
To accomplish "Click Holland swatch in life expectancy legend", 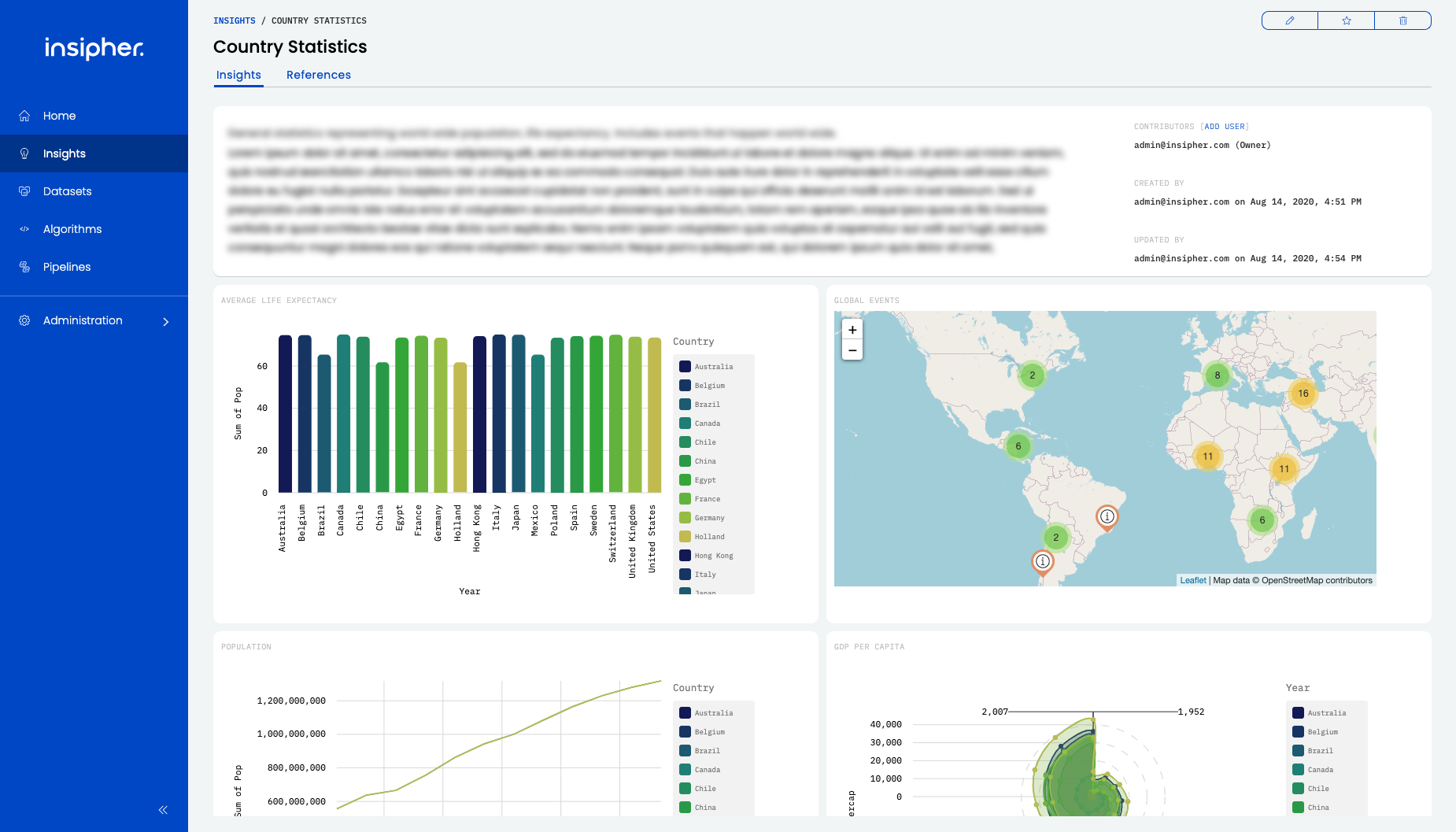I will (685, 537).
